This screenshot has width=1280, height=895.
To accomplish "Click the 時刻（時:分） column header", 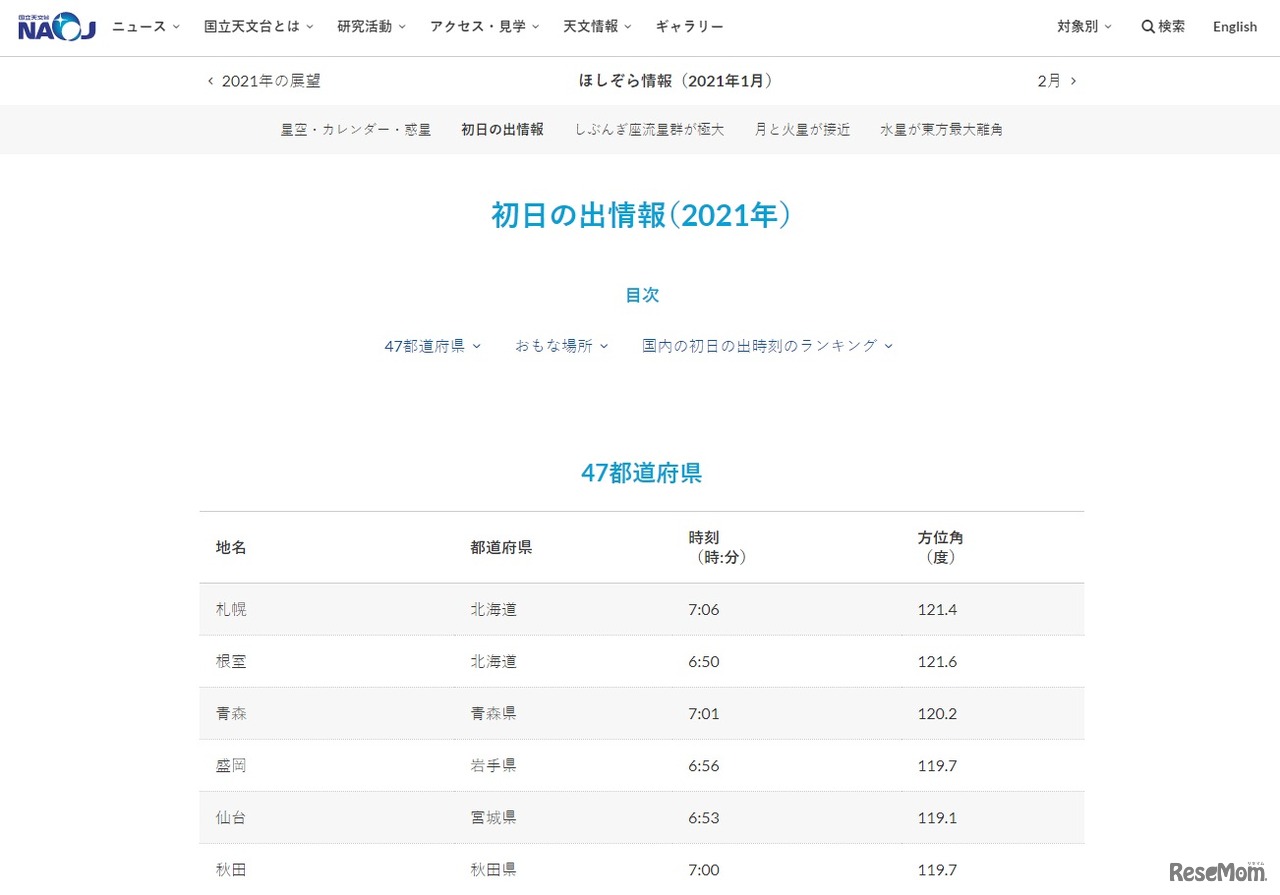I will pyautogui.click(x=718, y=548).
